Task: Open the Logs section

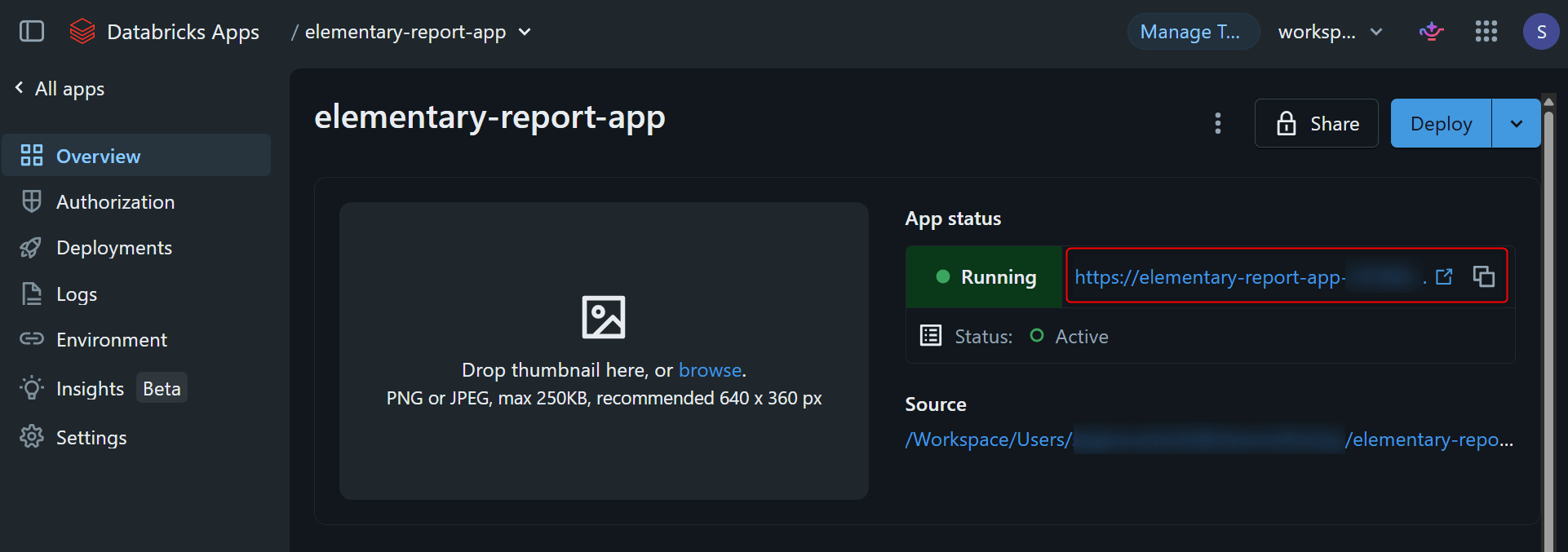Action: (x=136, y=294)
